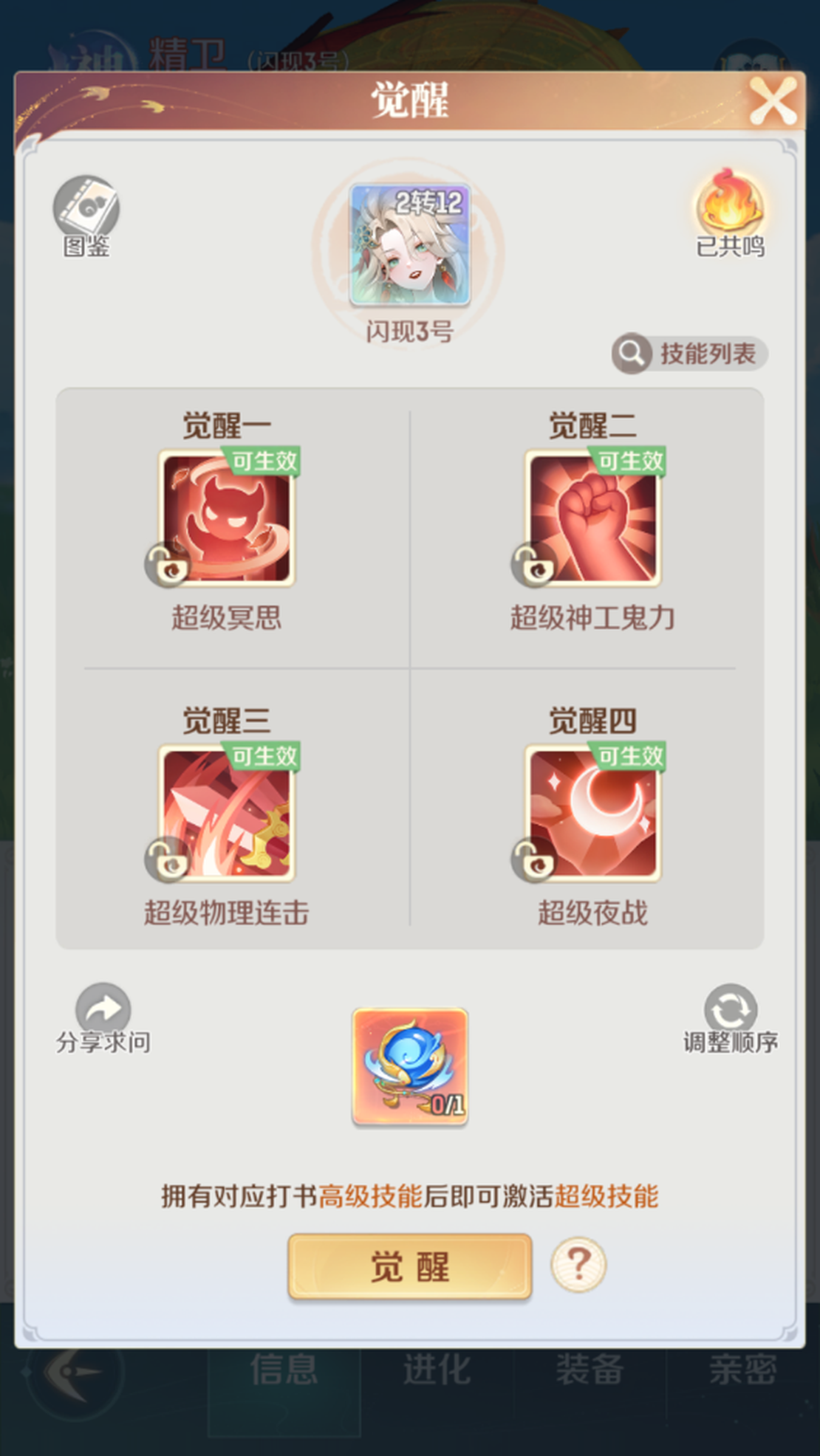Select the 超级夜战 moon skill icon

tap(592, 813)
